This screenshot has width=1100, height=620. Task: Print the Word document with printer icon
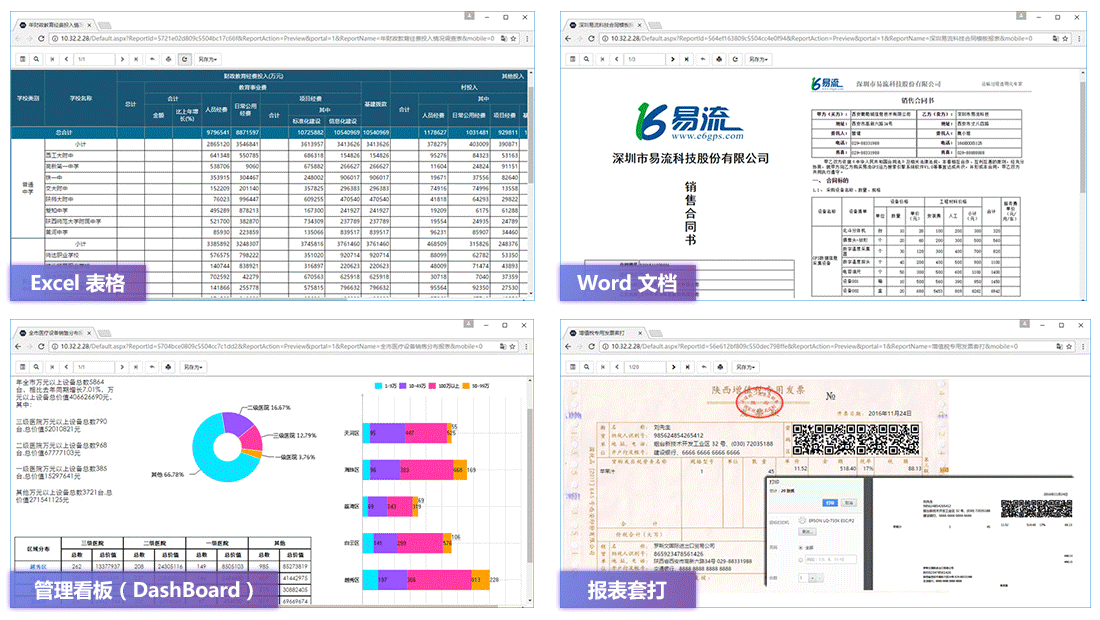(718, 60)
